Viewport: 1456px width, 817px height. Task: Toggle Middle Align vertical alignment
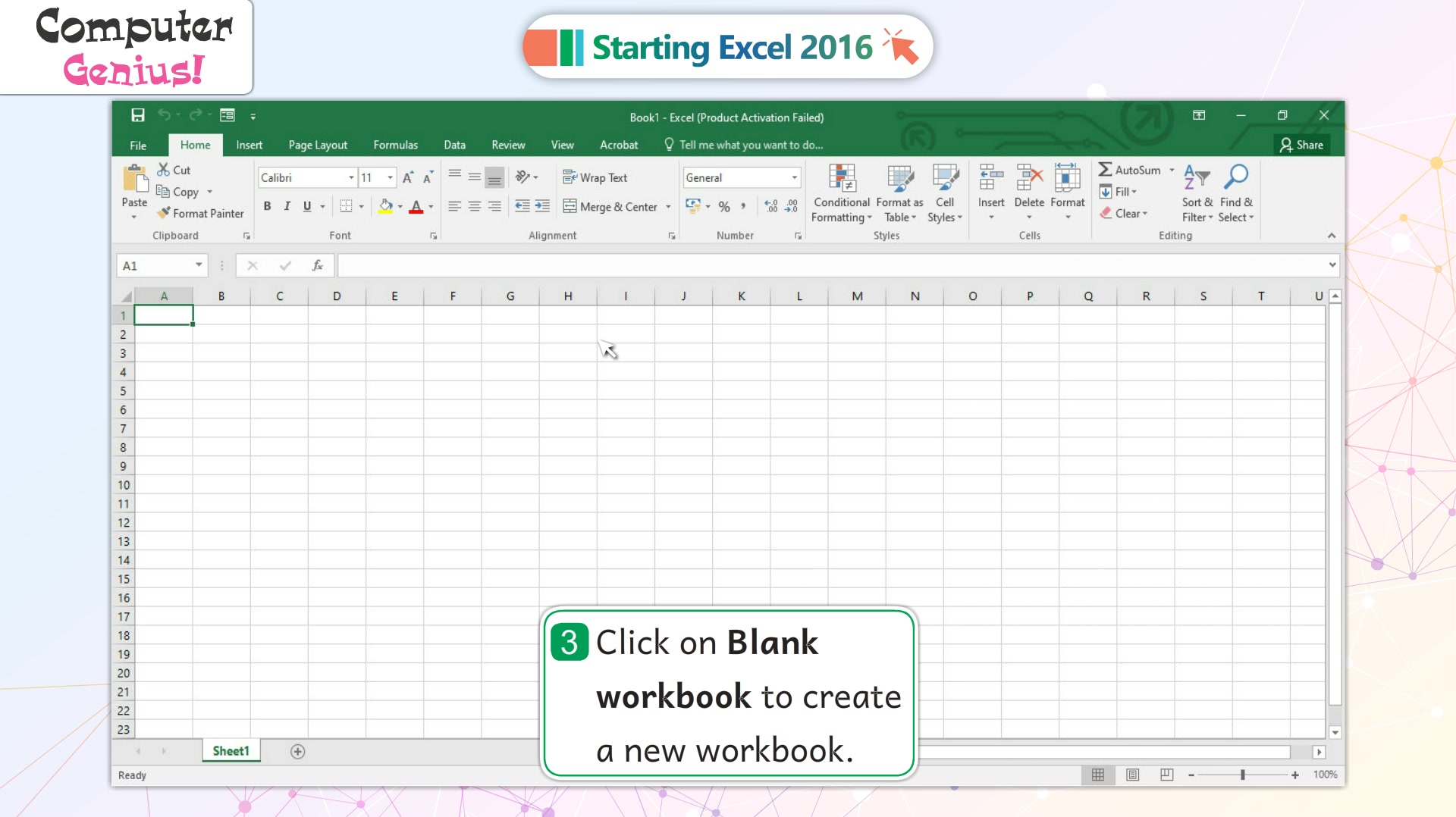click(474, 177)
